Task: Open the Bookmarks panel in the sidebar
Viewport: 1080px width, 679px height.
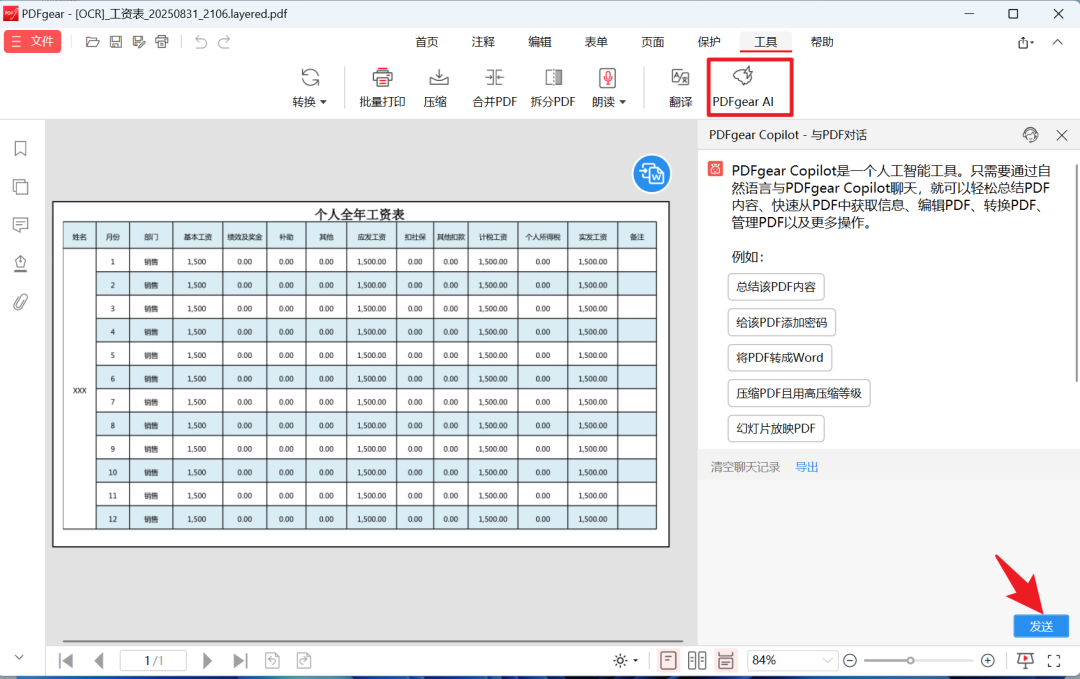Action: (x=20, y=148)
